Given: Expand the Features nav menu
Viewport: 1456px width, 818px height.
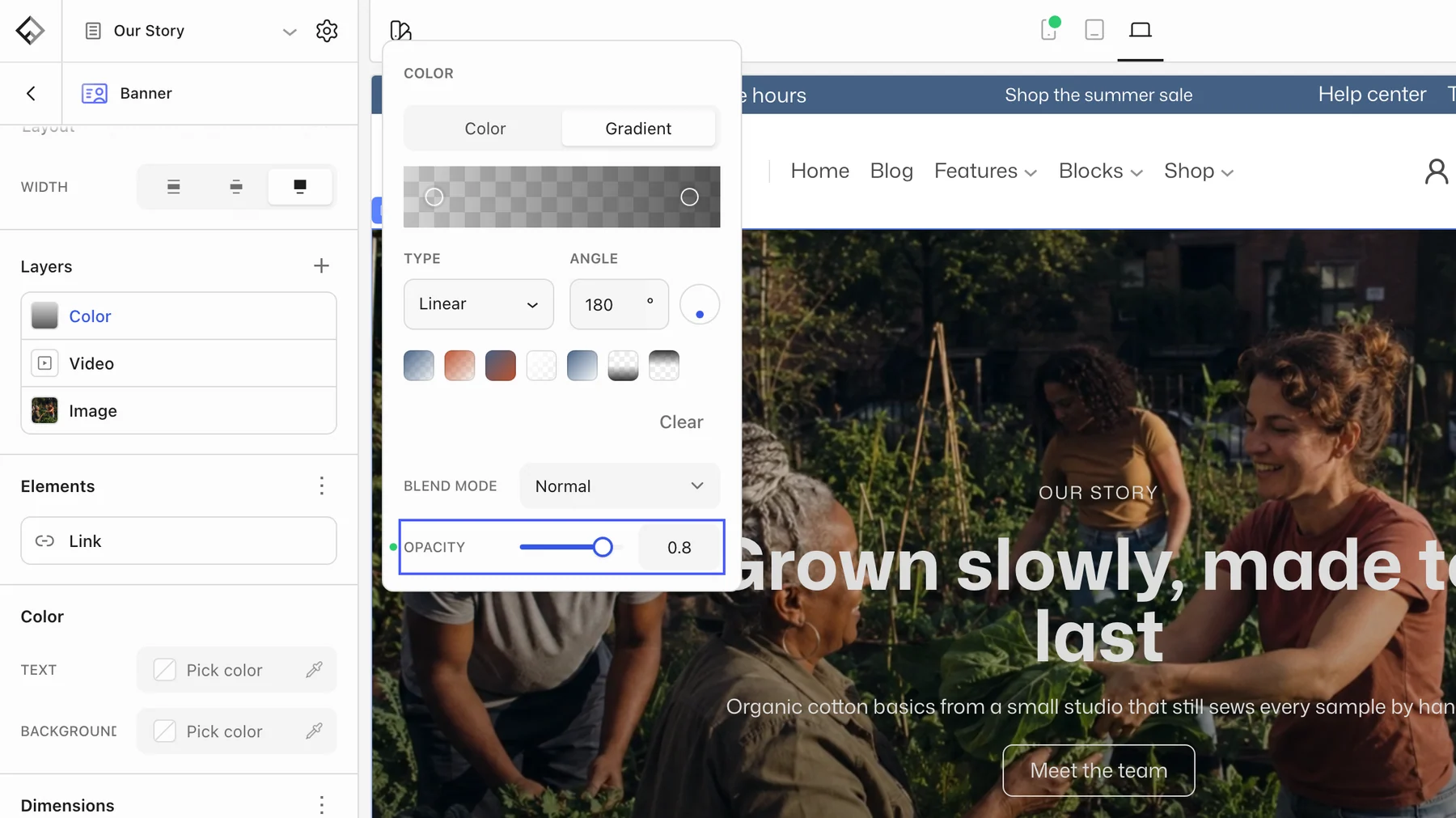Looking at the screenshot, I should [x=985, y=172].
